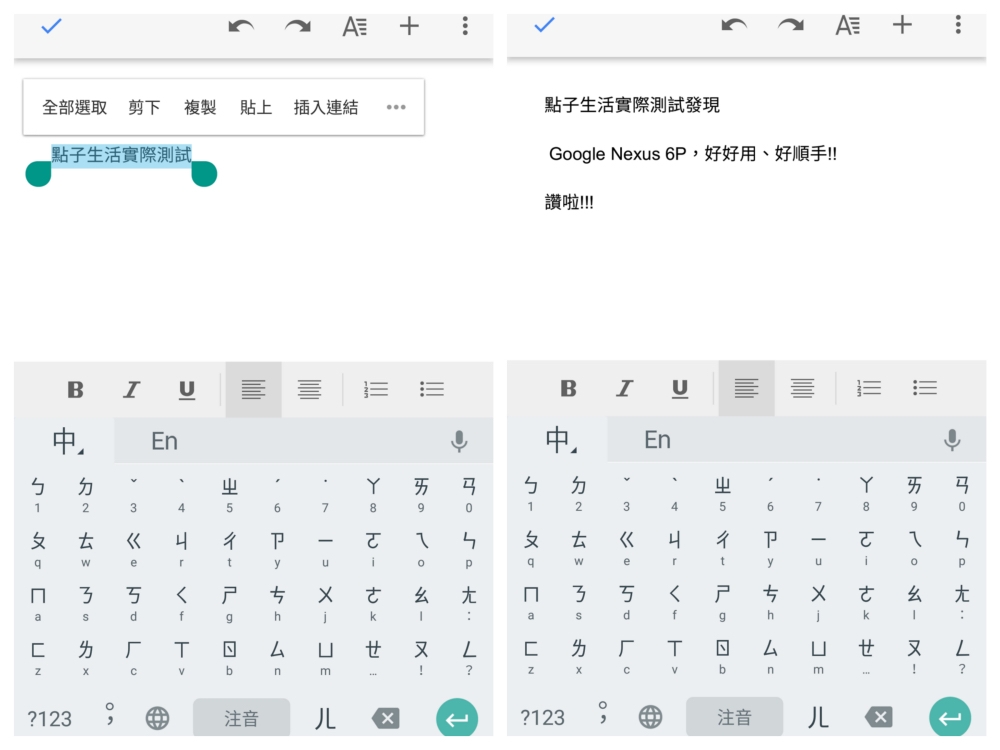1000x750 pixels.
Task: Tap the blue checkmark in left screen
Action: (51, 26)
